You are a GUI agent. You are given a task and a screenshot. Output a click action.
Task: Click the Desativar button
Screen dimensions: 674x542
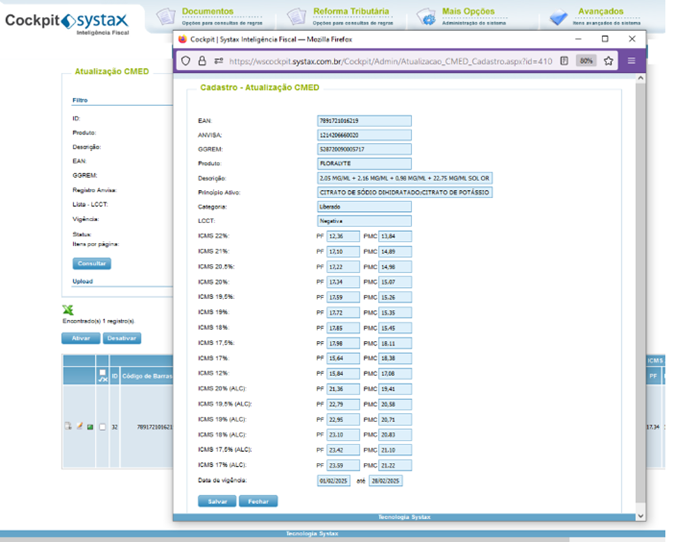tap(122, 338)
